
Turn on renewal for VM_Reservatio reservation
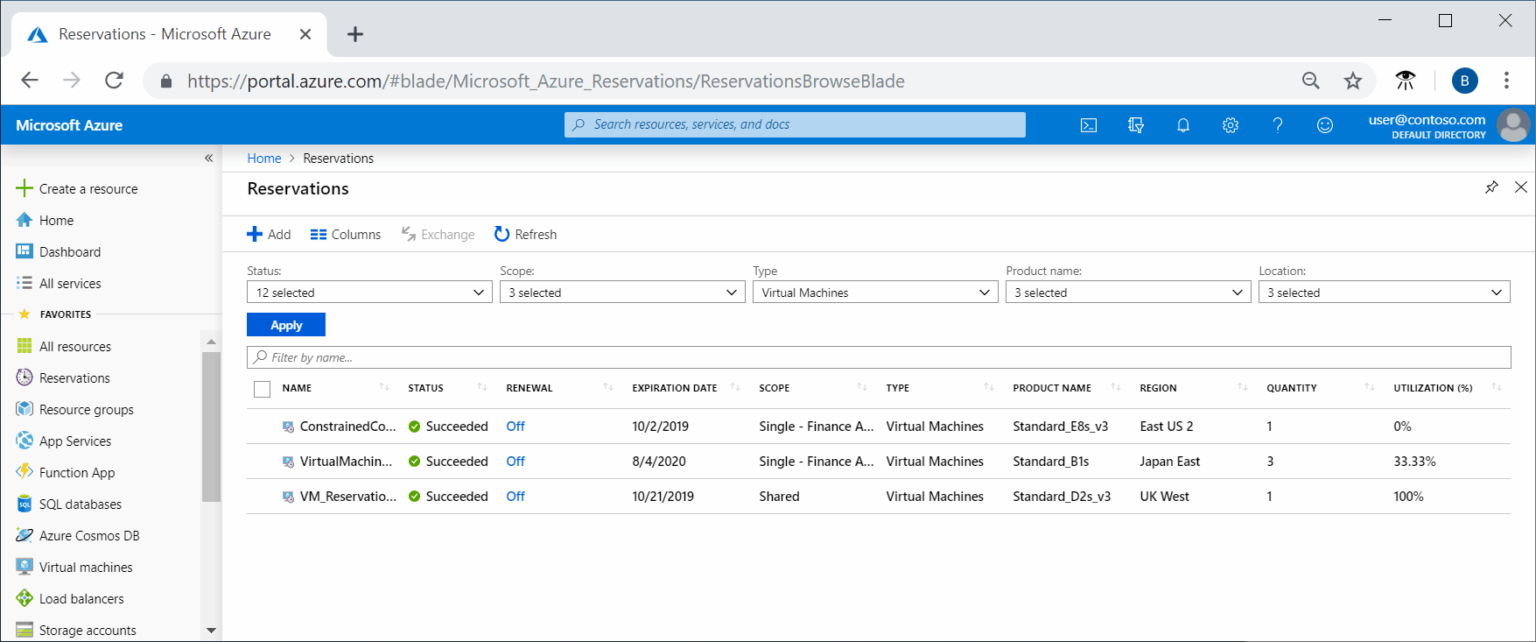pos(515,495)
